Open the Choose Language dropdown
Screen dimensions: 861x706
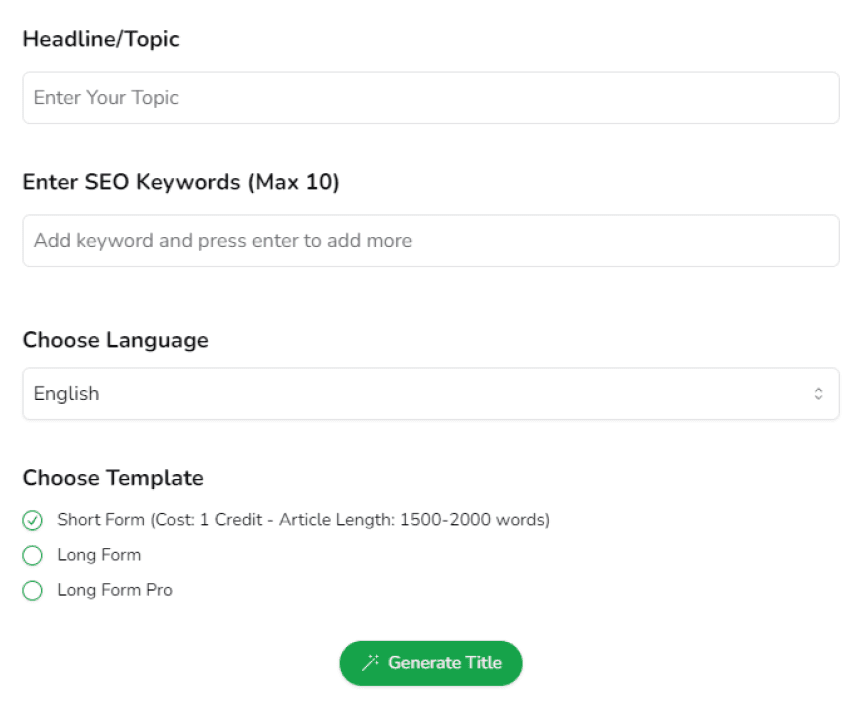[430, 394]
